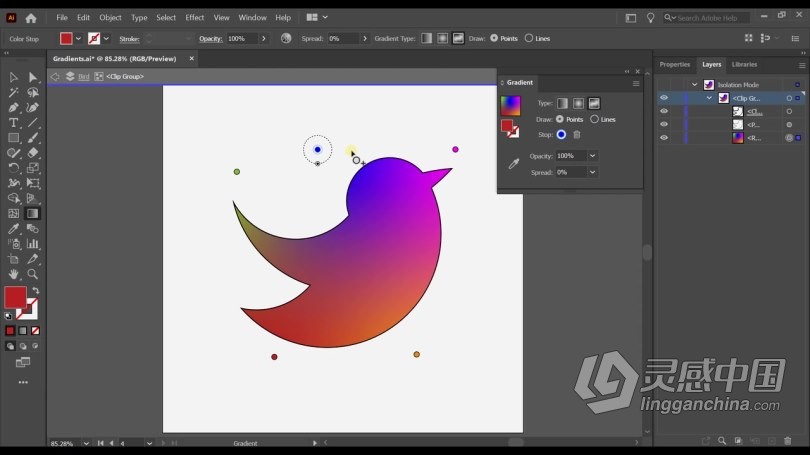This screenshot has width=810, height=455.
Task: Open the Effect menu
Action: pos(195,18)
